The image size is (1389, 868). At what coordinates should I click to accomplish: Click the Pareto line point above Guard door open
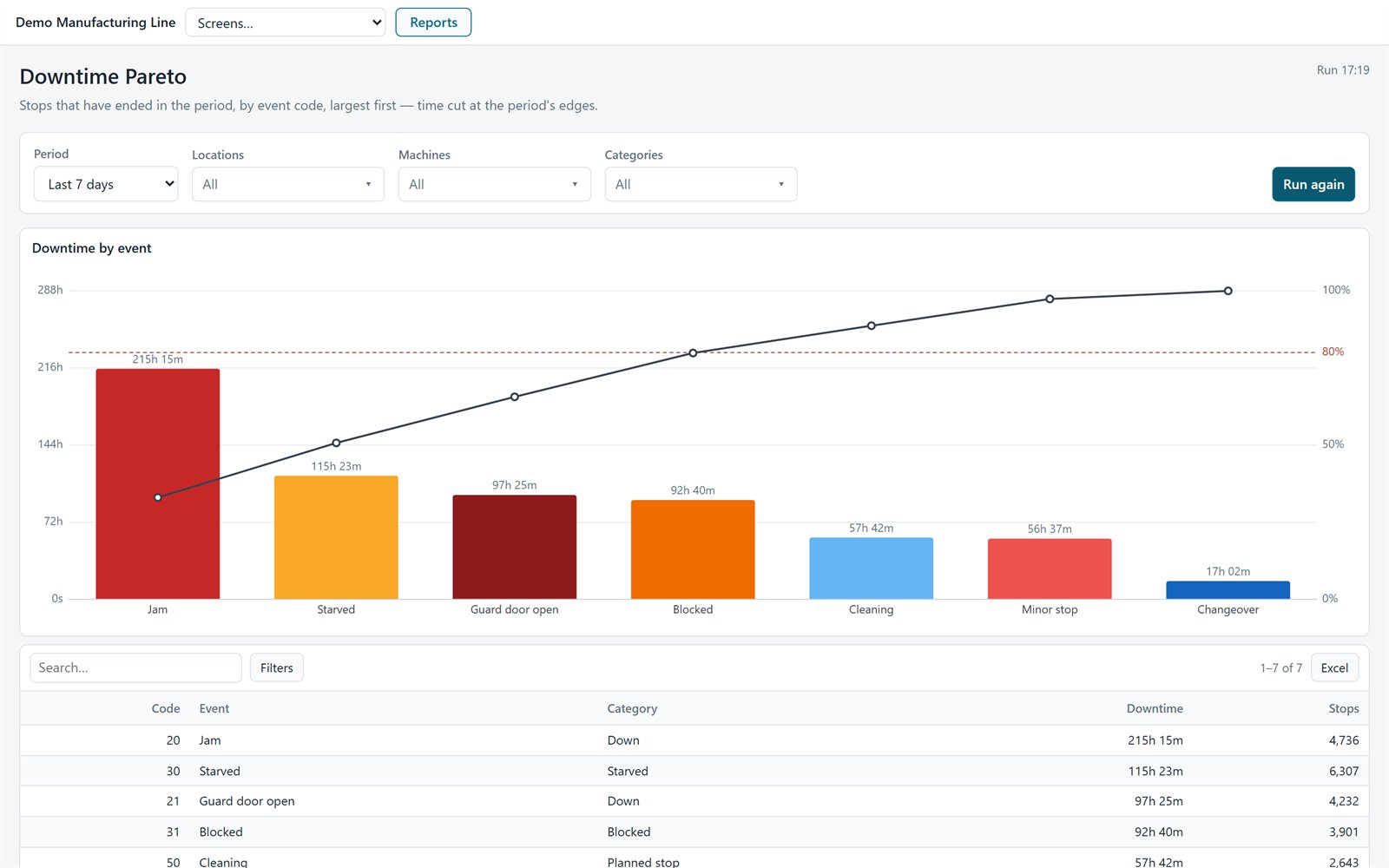pyautogui.click(x=515, y=397)
